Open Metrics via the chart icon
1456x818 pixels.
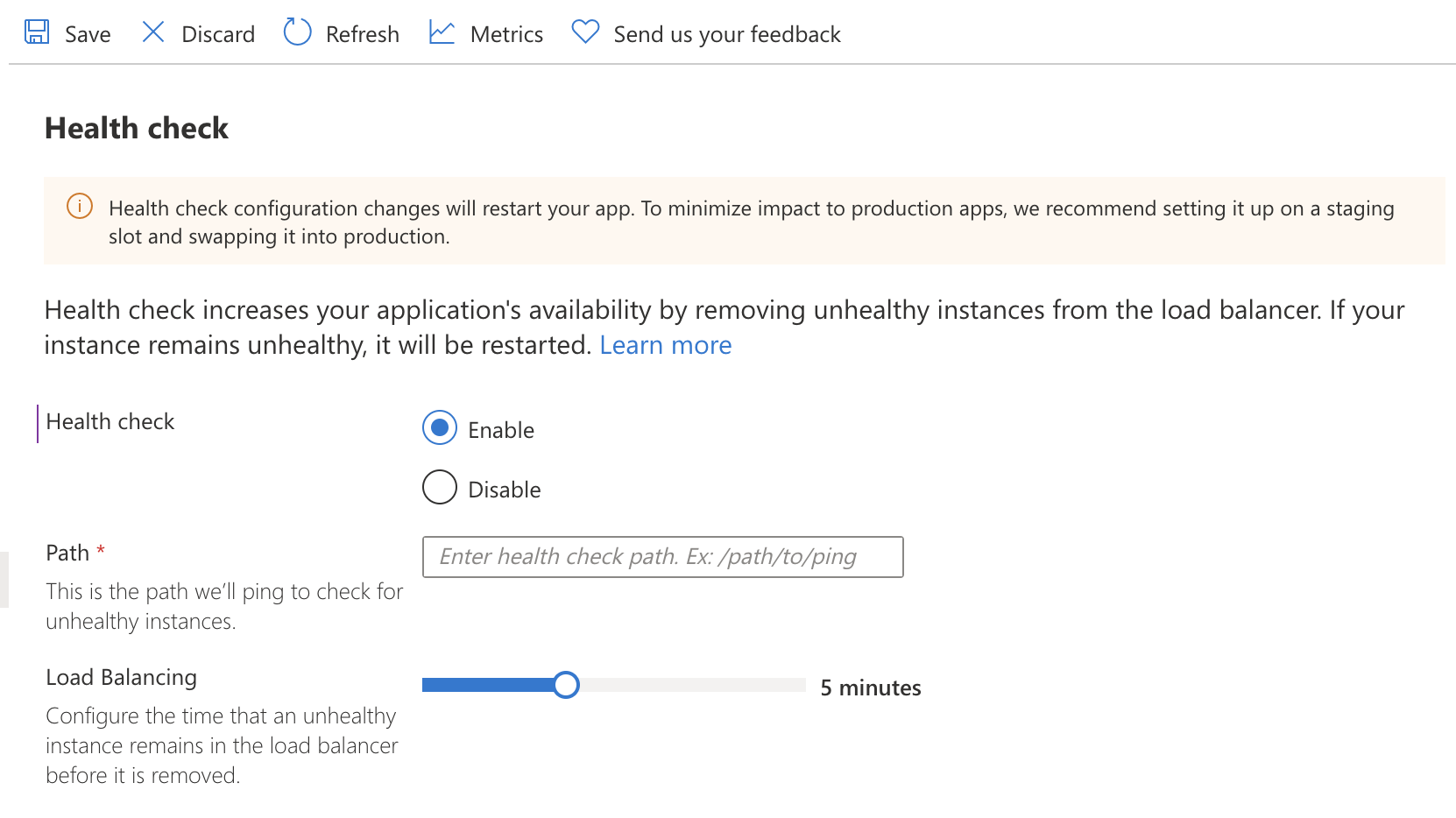coord(442,32)
